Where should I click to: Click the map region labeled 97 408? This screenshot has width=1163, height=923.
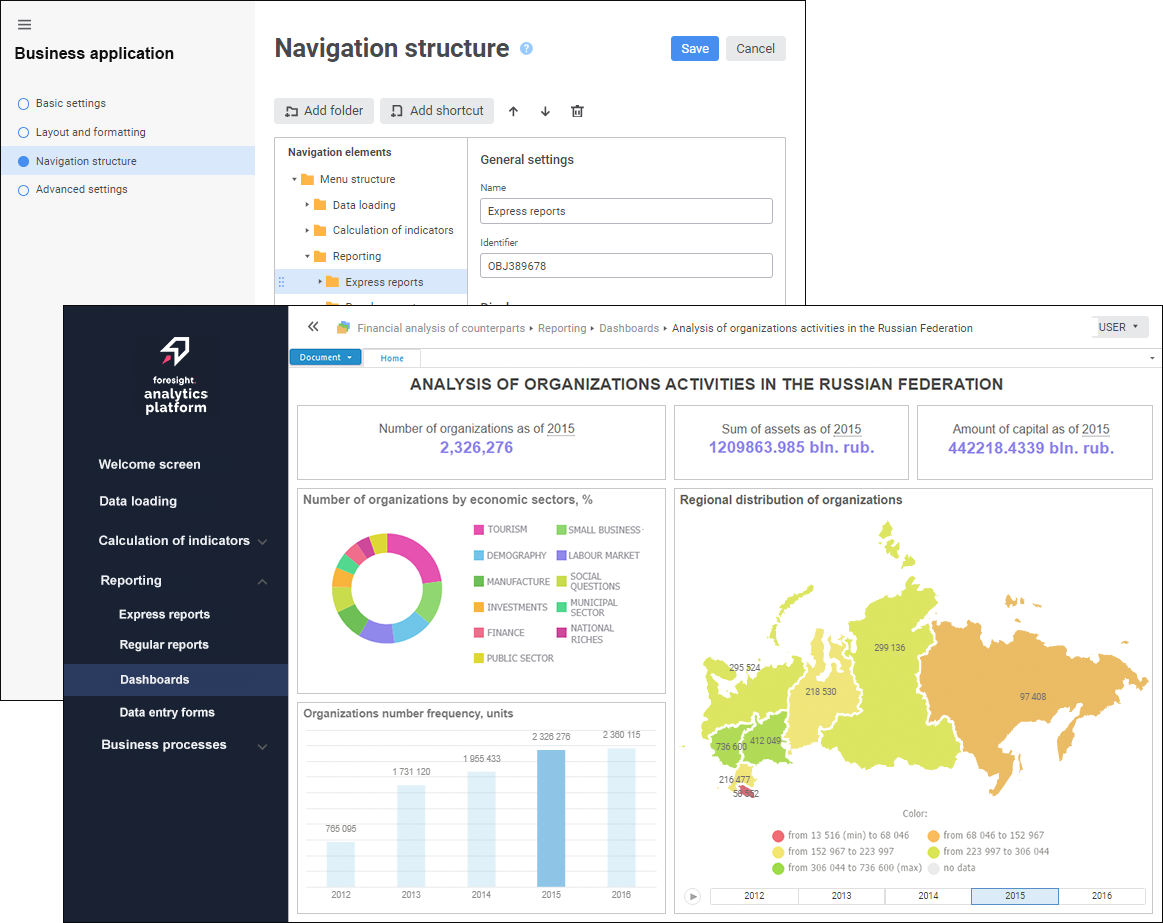1032,697
